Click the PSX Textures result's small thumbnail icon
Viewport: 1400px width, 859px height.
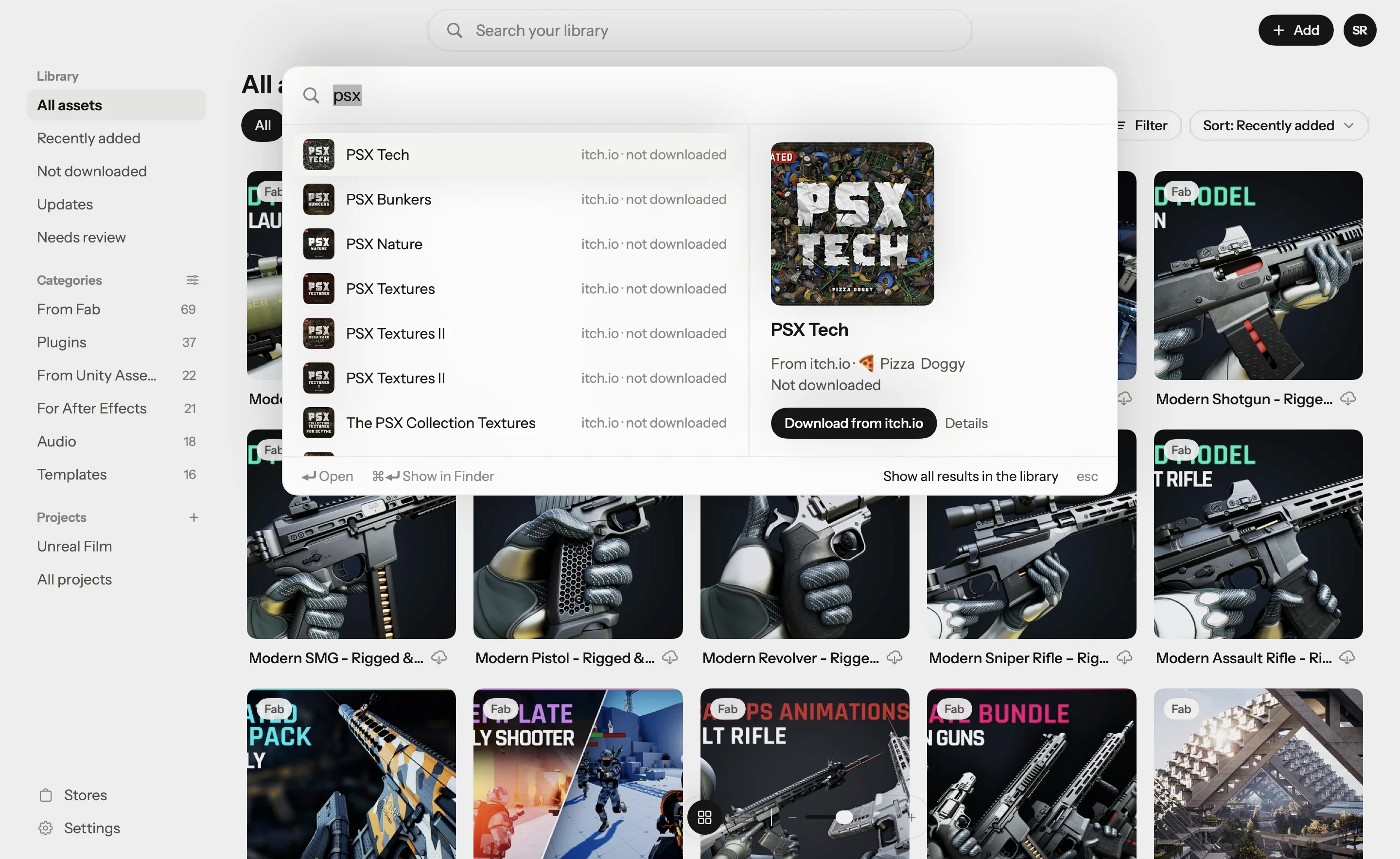point(319,289)
